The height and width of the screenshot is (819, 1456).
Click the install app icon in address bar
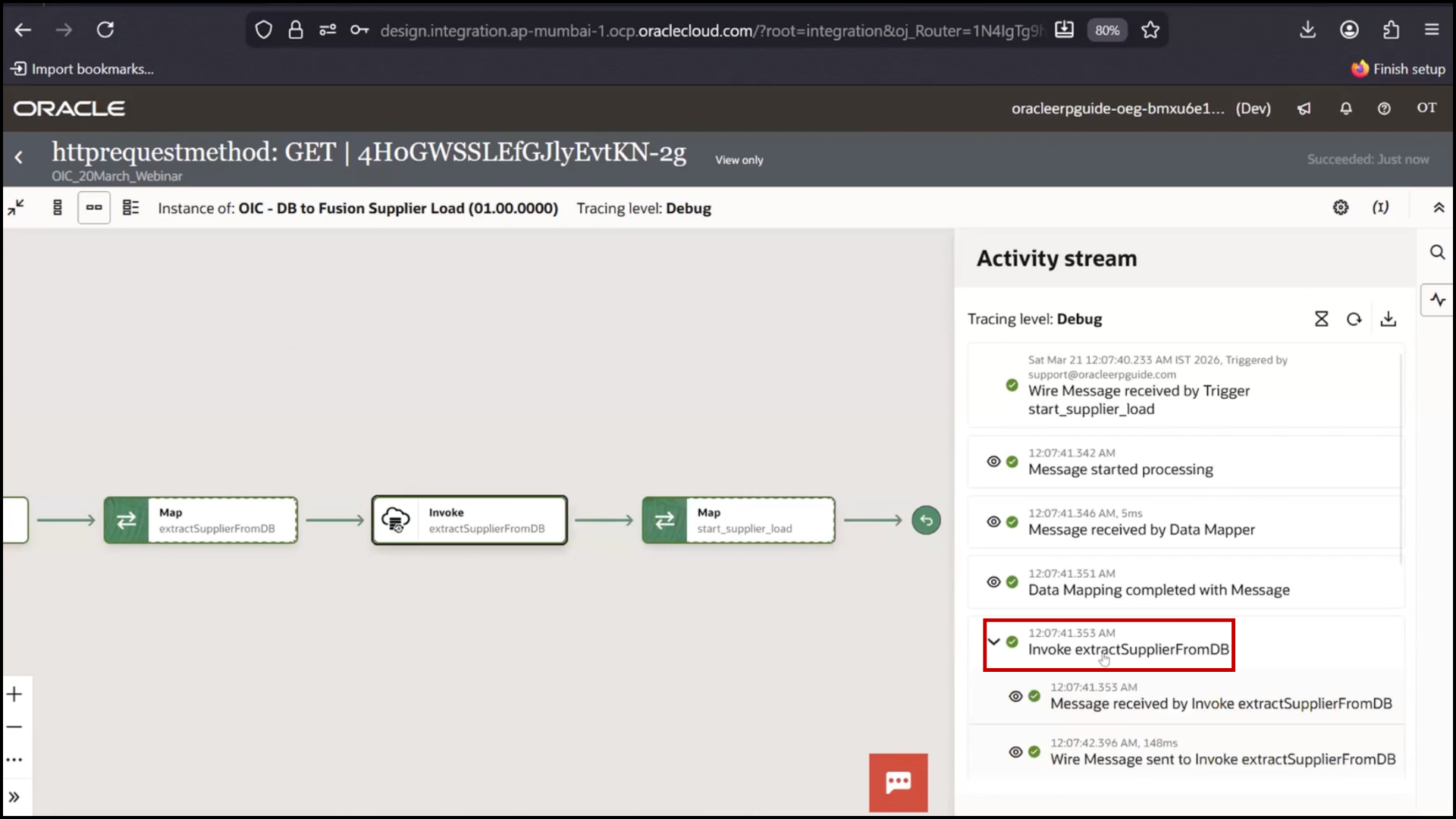(x=1064, y=30)
